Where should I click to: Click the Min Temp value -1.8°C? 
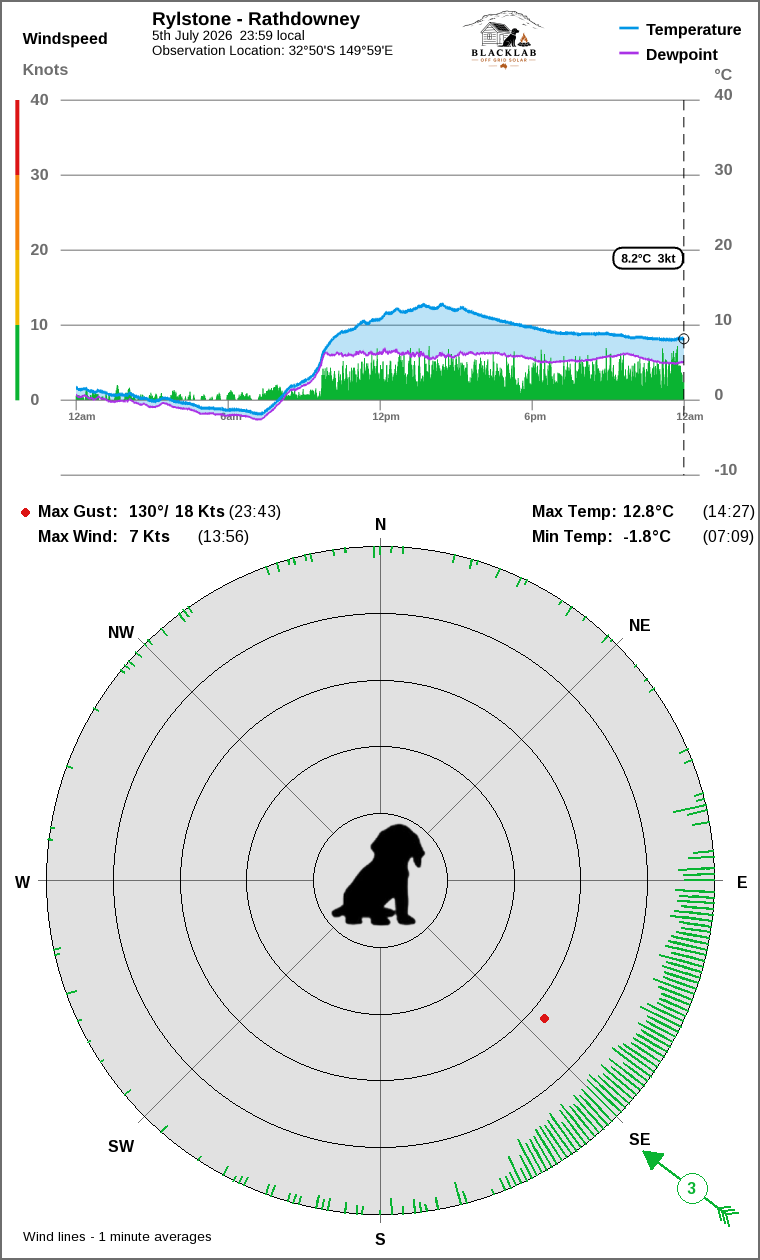point(647,536)
